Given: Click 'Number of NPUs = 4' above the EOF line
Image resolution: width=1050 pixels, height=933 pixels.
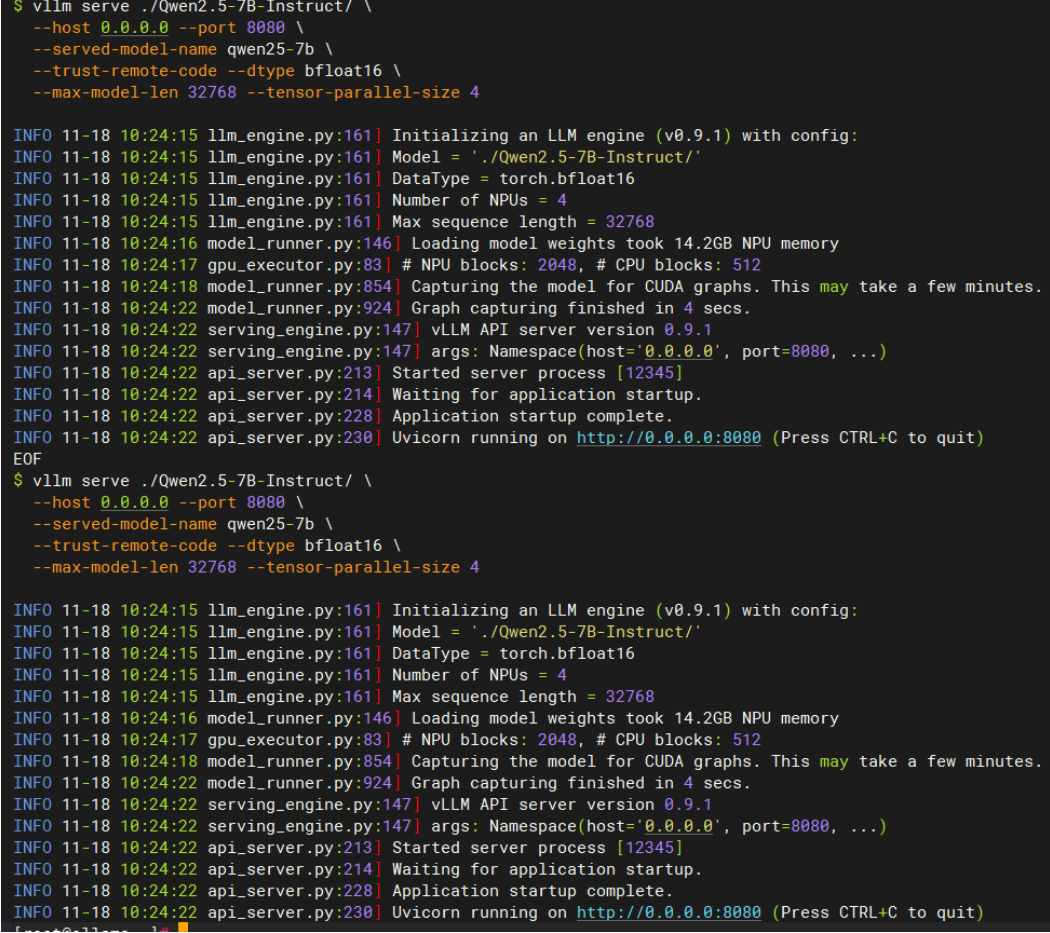Looking at the screenshot, I should 479,200.
